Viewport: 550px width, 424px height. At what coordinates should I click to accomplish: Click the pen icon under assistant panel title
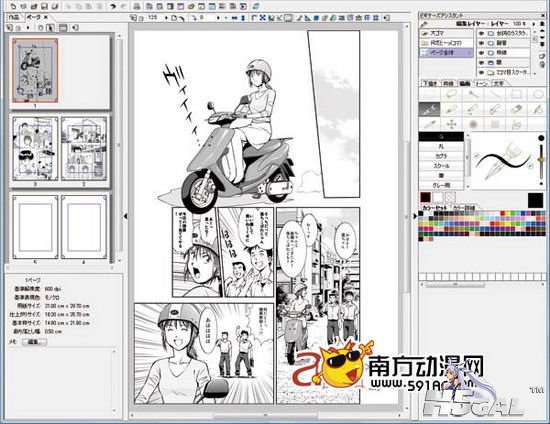coord(424,24)
